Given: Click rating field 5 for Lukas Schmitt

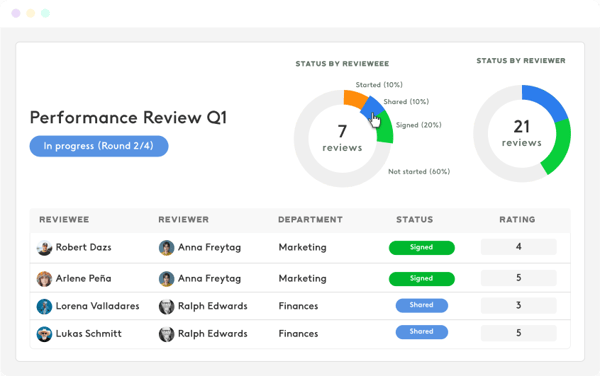Looking at the screenshot, I should pos(518,333).
